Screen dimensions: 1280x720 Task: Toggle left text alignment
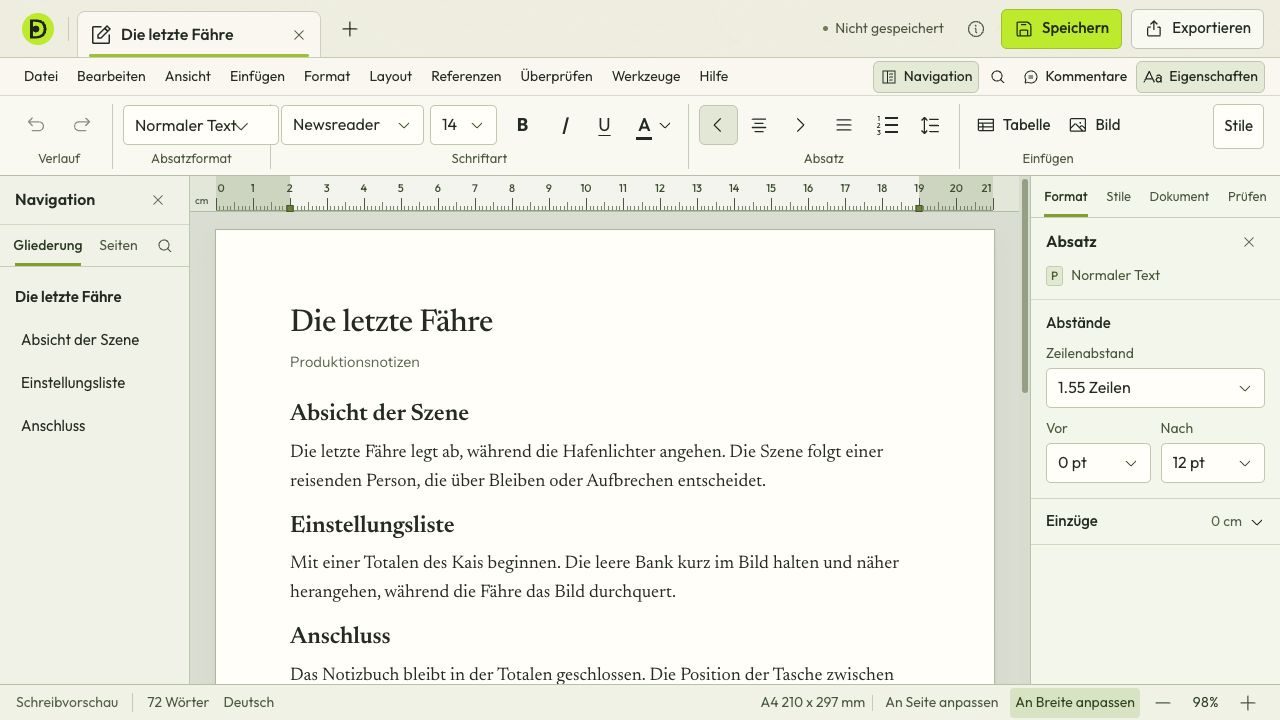[x=718, y=125]
